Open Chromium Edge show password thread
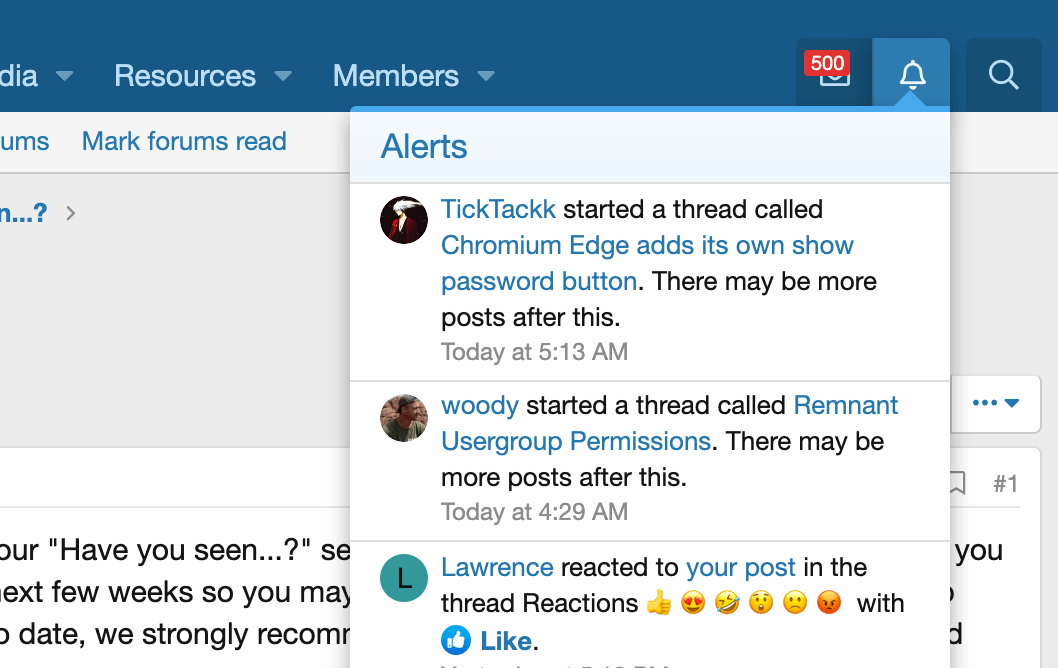Image resolution: width=1058 pixels, height=668 pixels. 647,246
